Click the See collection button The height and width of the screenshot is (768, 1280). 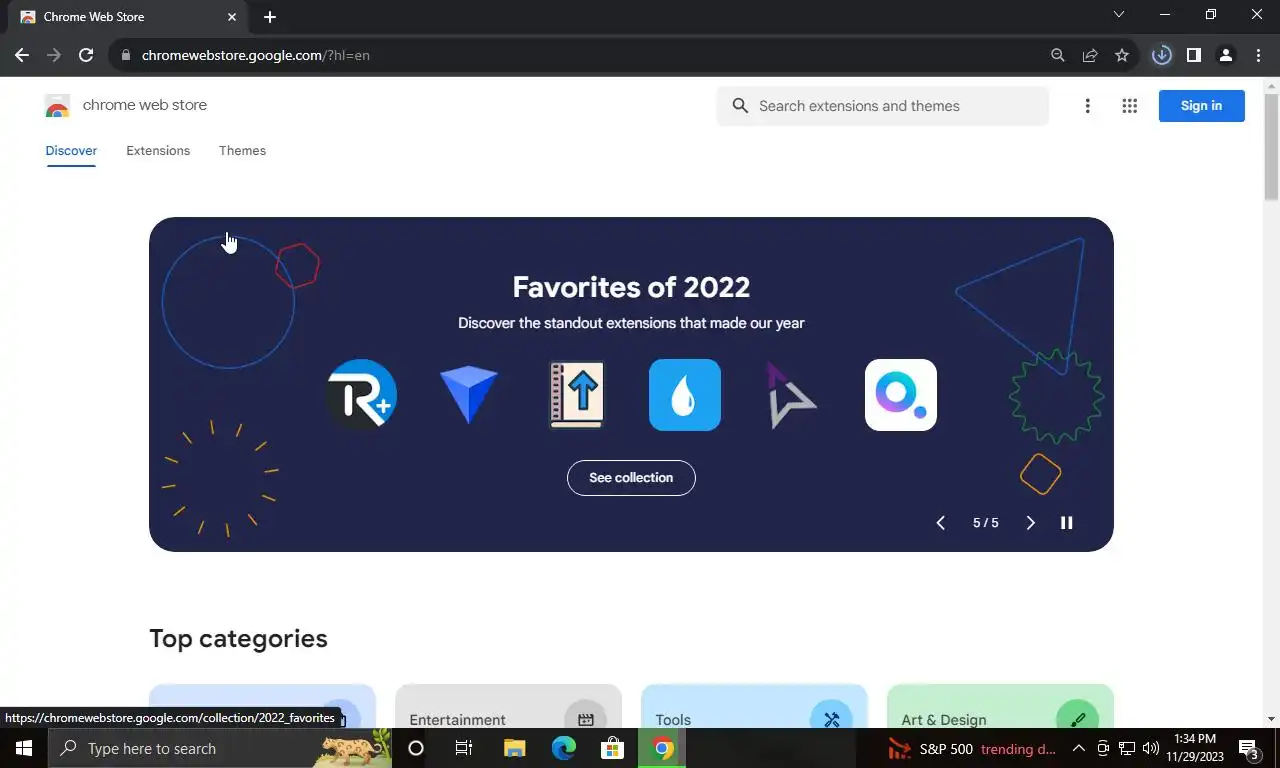click(x=631, y=478)
